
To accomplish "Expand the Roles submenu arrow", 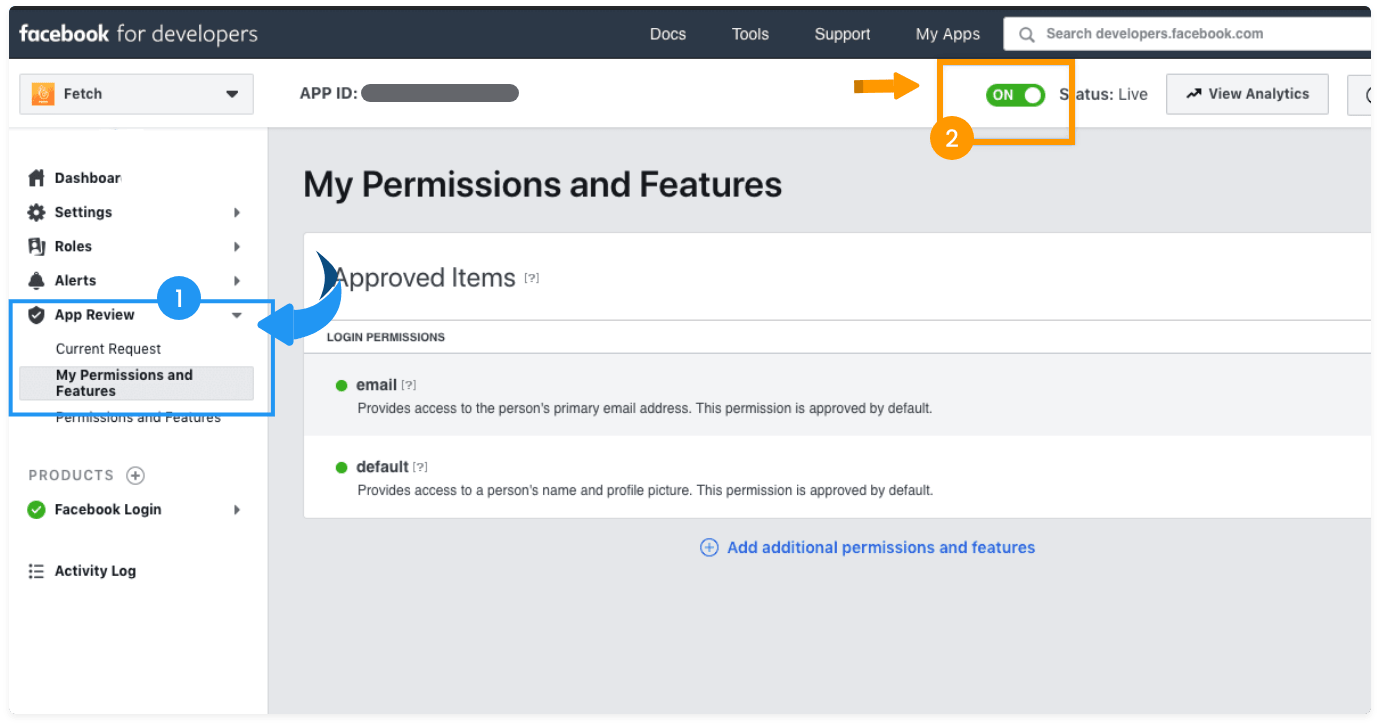I will click(x=237, y=246).
